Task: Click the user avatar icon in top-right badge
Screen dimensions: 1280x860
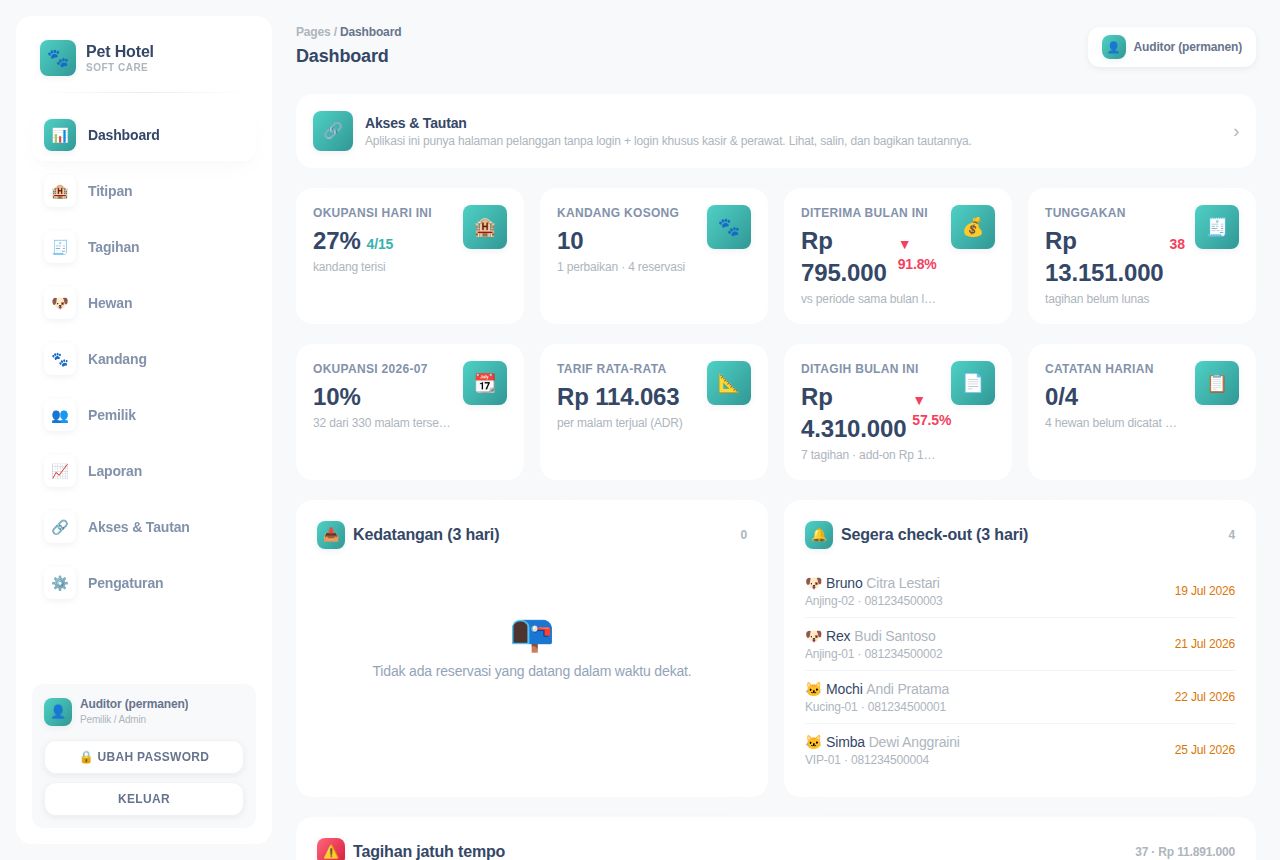Action: (1114, 47)
